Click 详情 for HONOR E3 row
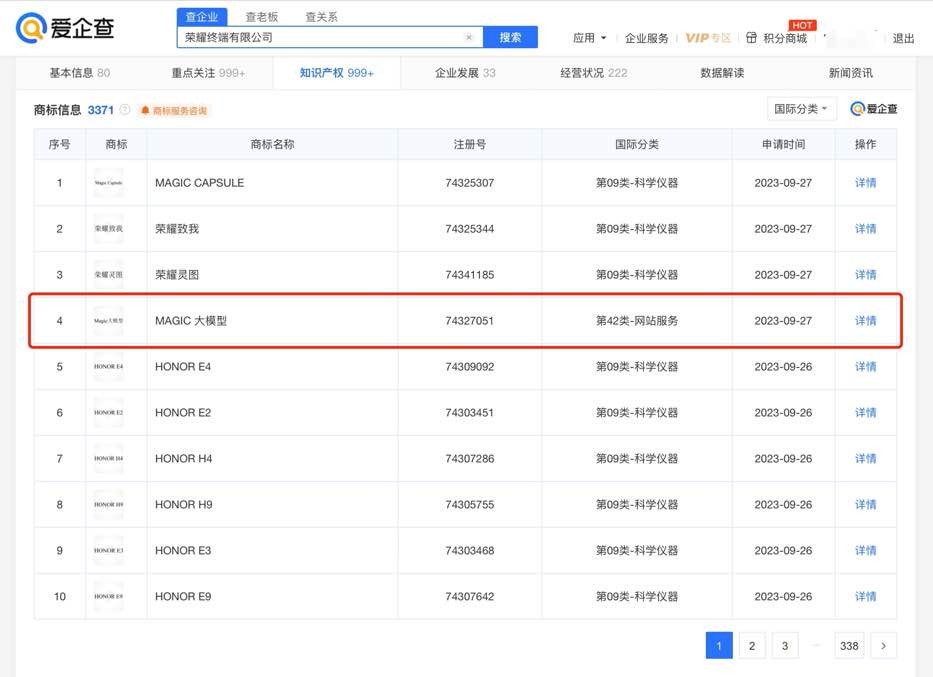Screen dimensions: 933x677 coord(866,550)
